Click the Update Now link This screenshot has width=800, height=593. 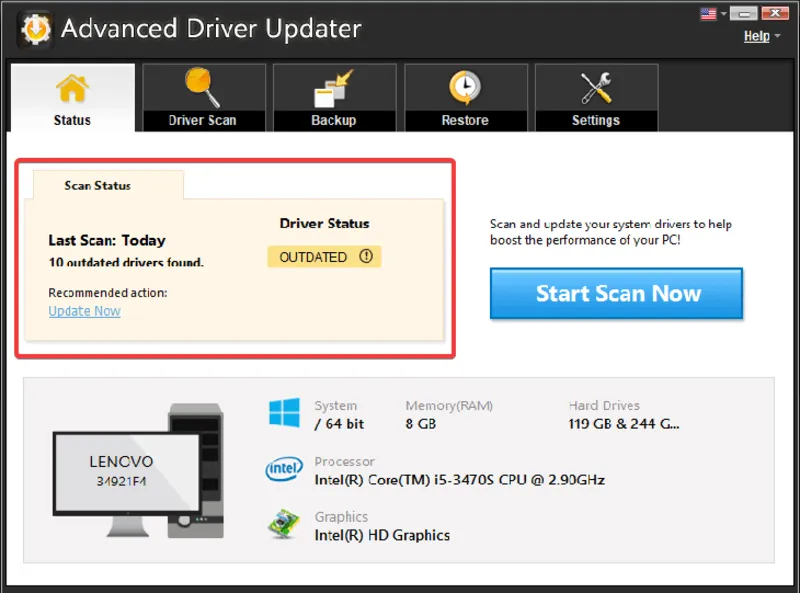pyautogui.click(x=85, y=311)
